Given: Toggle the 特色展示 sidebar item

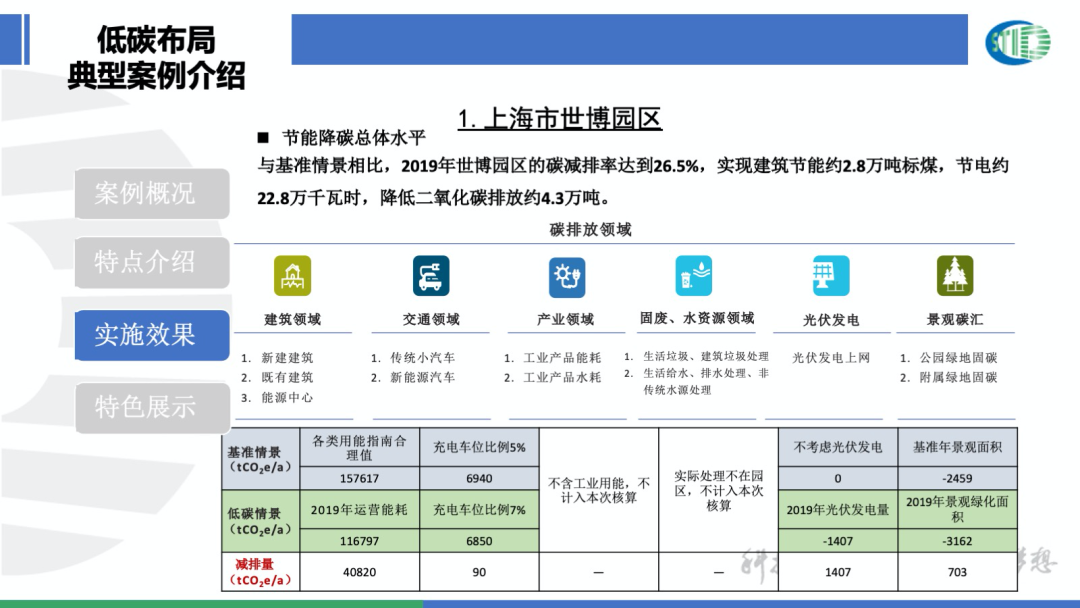Looking at the screenshot, I should coord(151,408).
